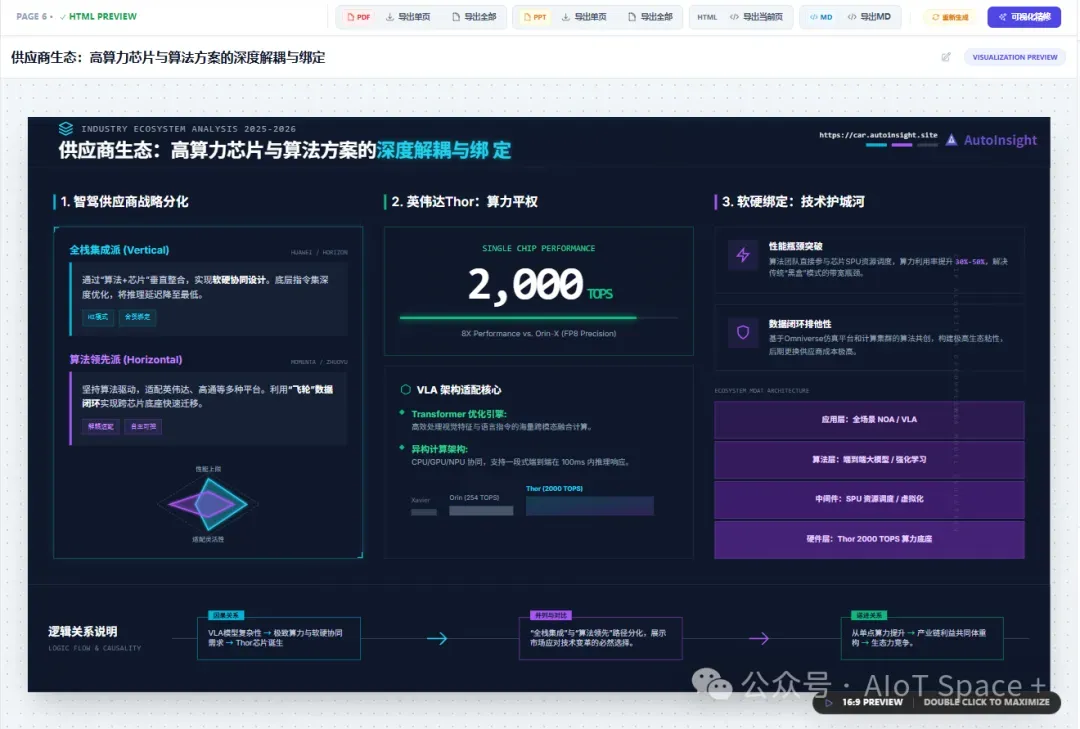Export single page in the PPT group

[x=584, y=17]
